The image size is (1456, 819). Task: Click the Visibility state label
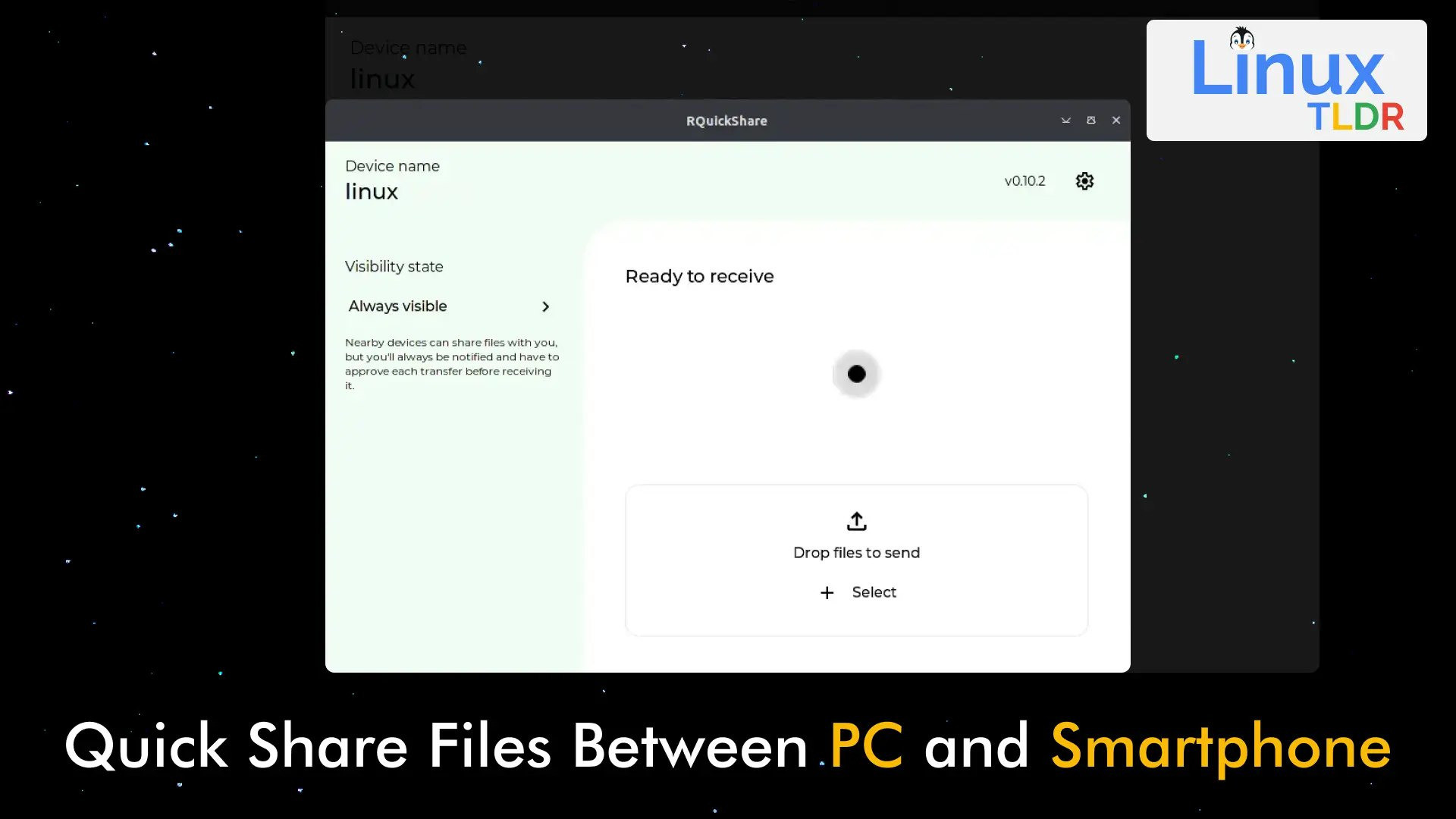tap(394, 267)
